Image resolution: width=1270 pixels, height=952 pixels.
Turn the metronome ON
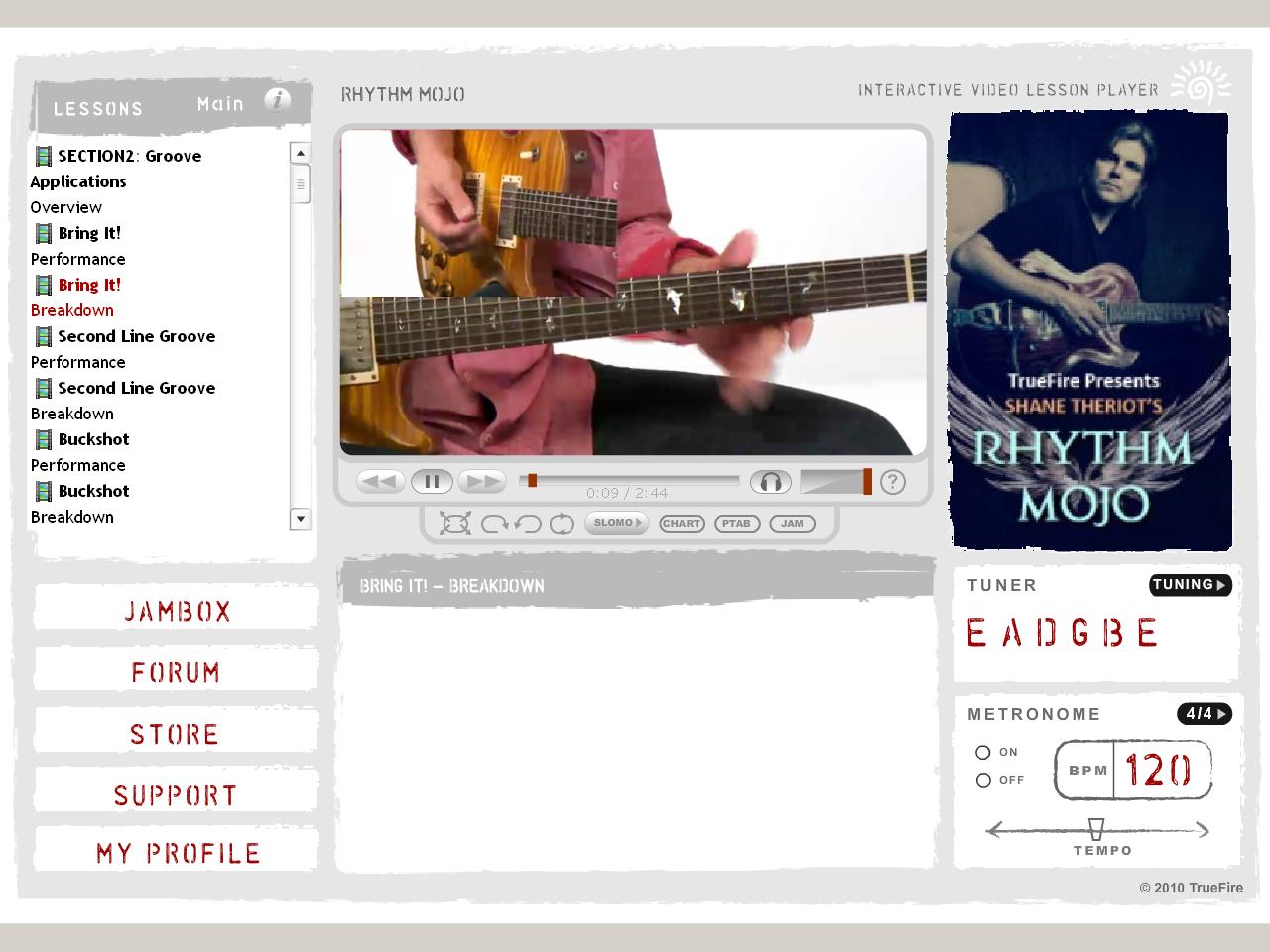tap(983, 752)
